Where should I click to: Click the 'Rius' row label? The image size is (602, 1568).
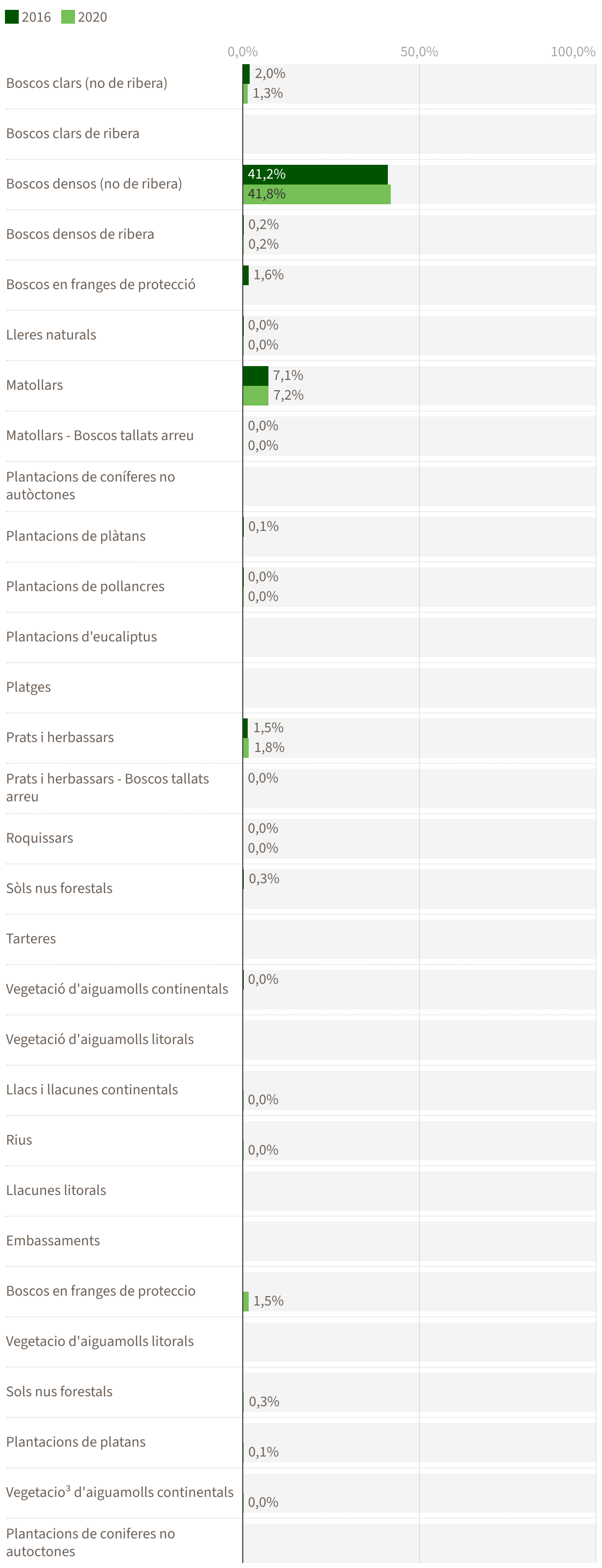(x=19, y=1140)
